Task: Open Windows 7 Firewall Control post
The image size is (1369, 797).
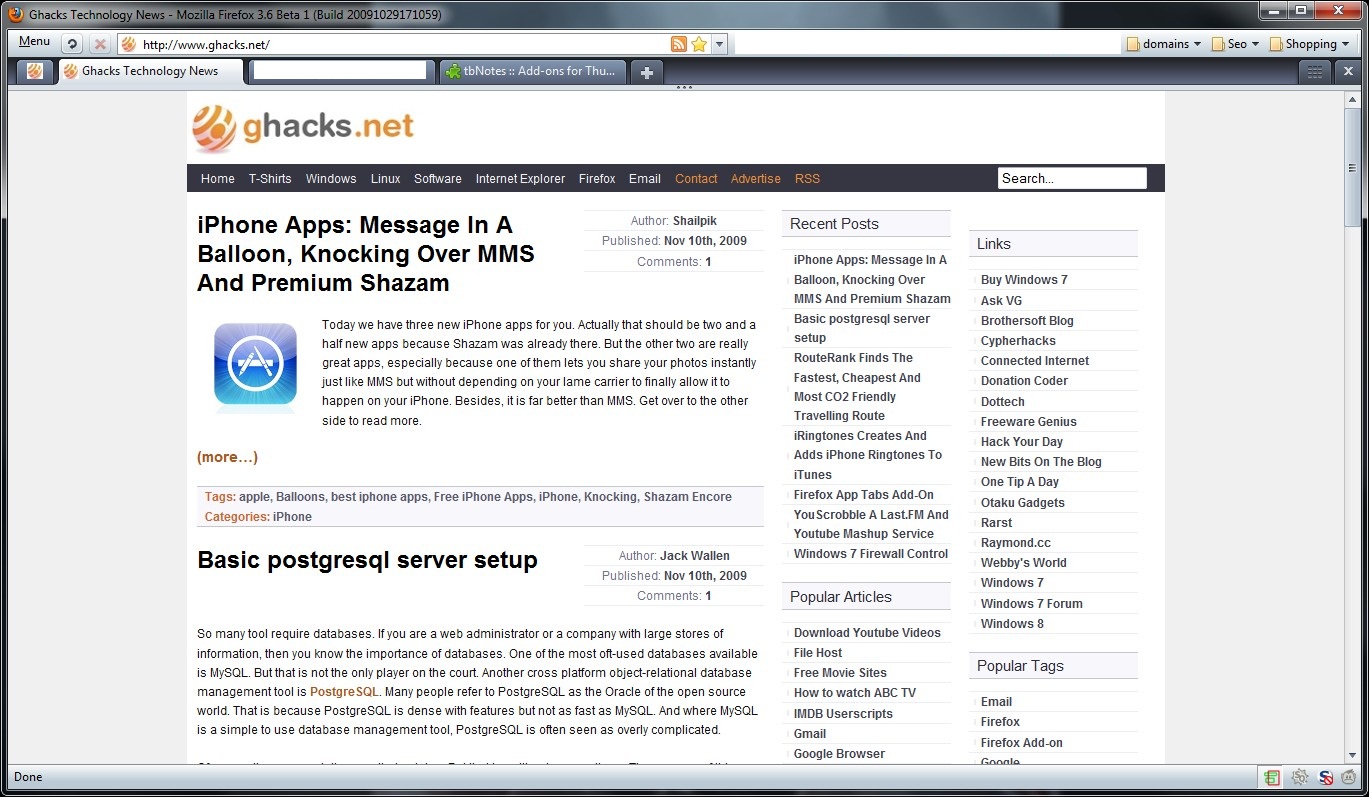Action: click(871, 554)
